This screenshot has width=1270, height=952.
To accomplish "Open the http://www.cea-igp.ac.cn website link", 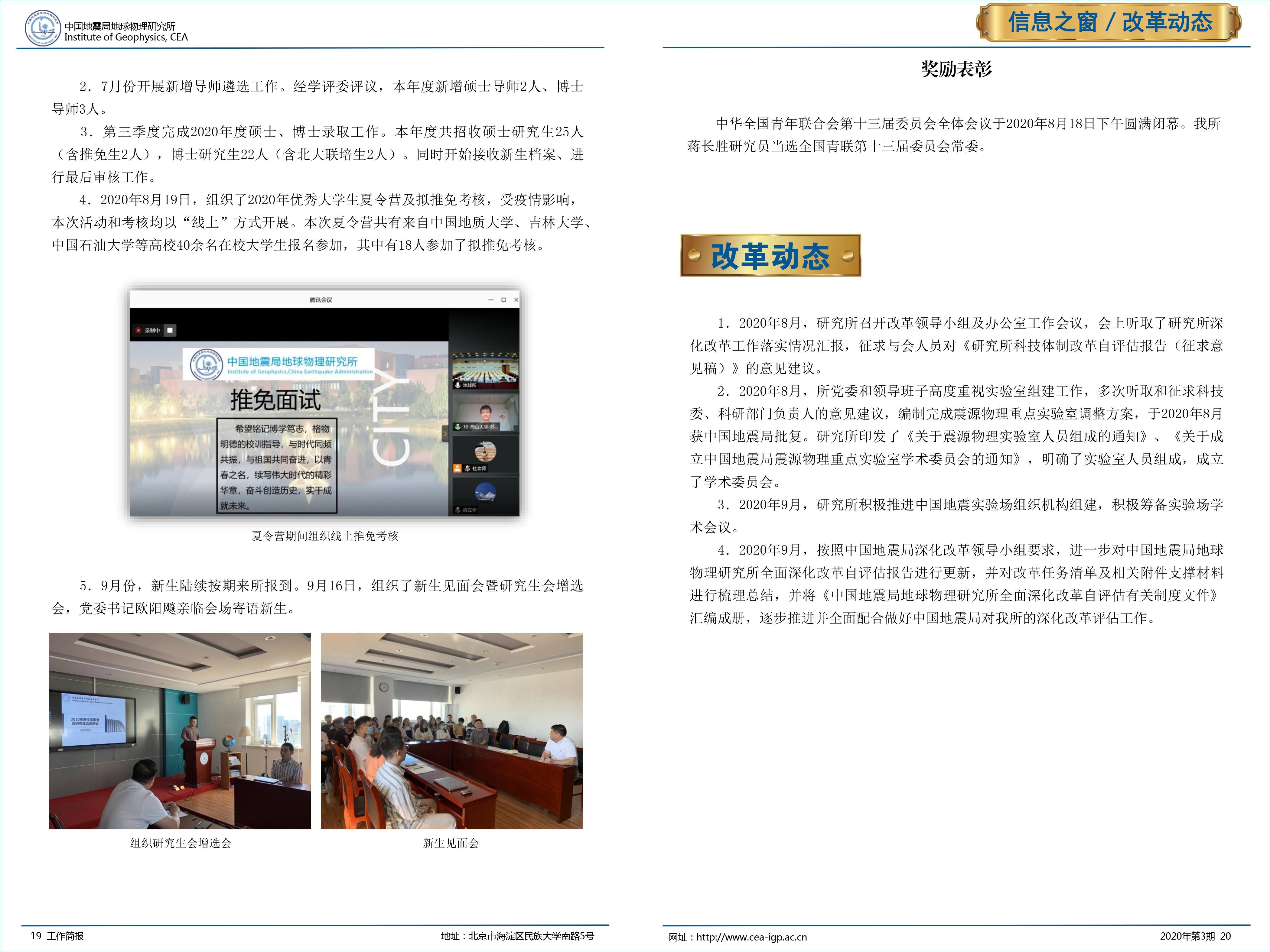I will 751,937.
